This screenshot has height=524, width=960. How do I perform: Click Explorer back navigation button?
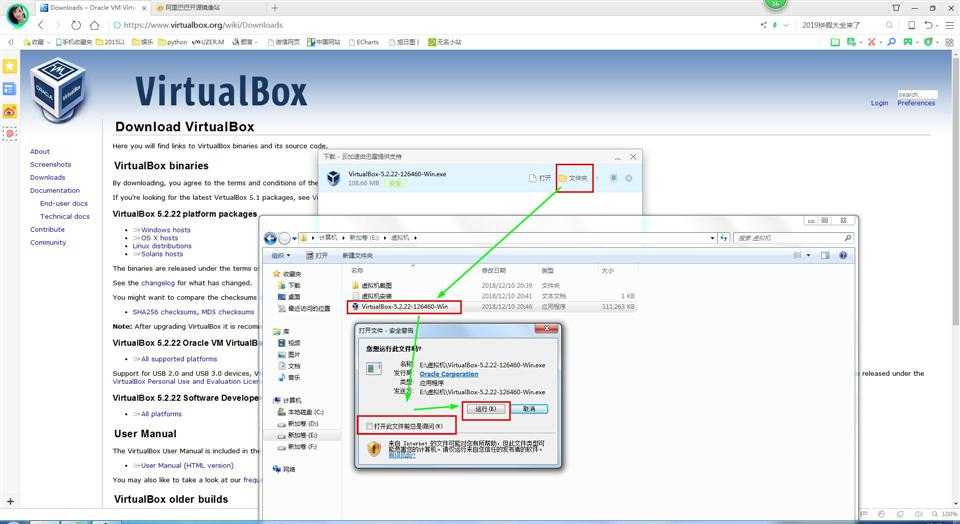pos(270,238)
